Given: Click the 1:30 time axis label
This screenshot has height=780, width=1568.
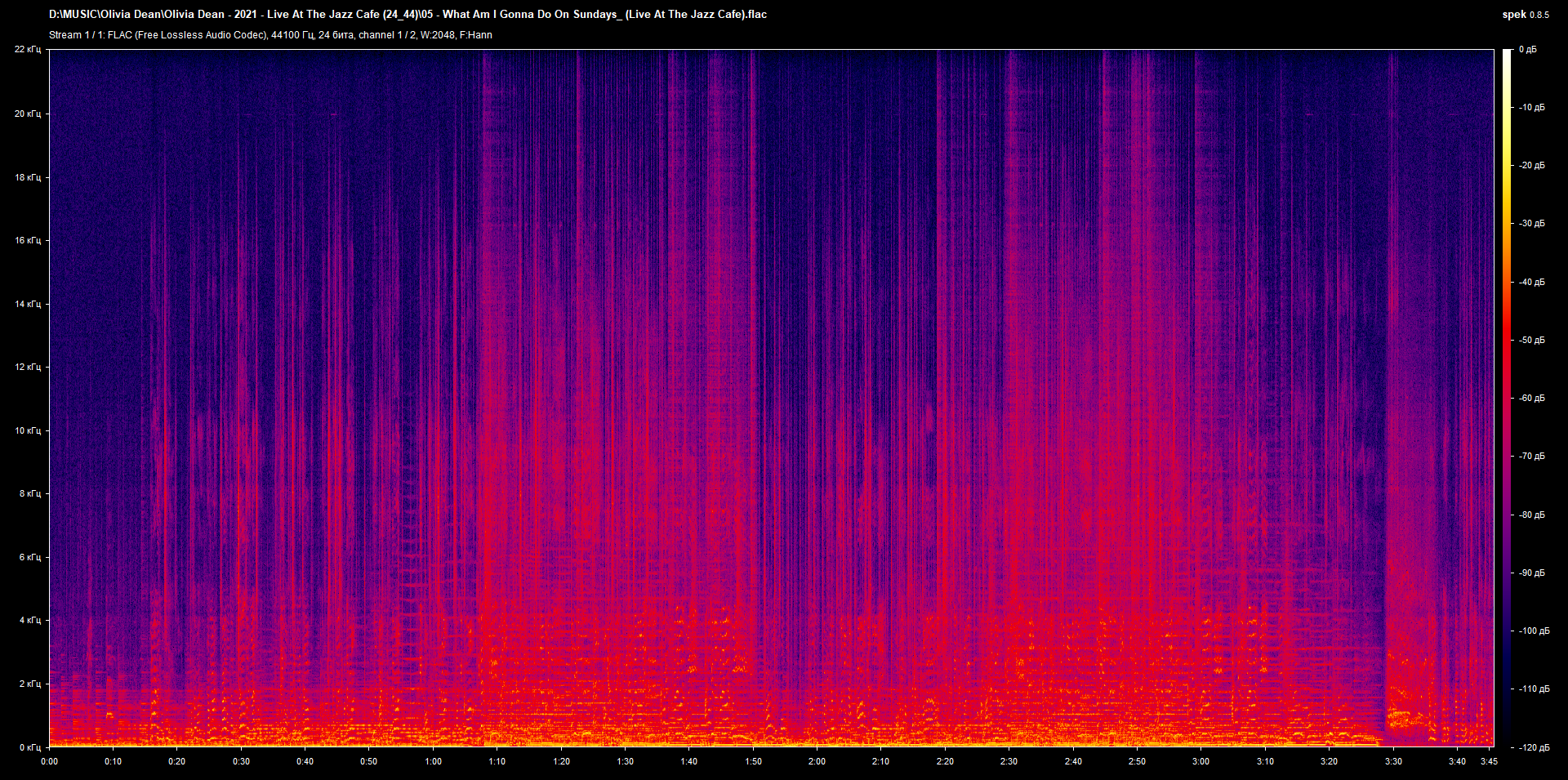Looking at the screenshot, I should (x=625, y=761).
